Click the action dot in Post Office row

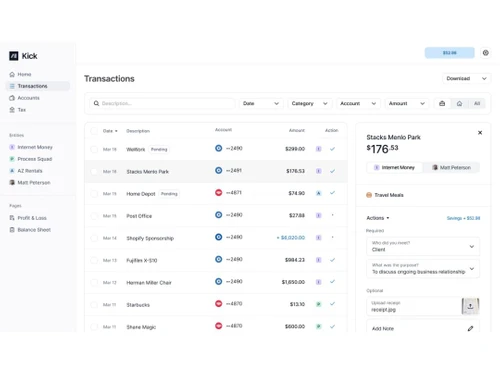pos(332,215)
